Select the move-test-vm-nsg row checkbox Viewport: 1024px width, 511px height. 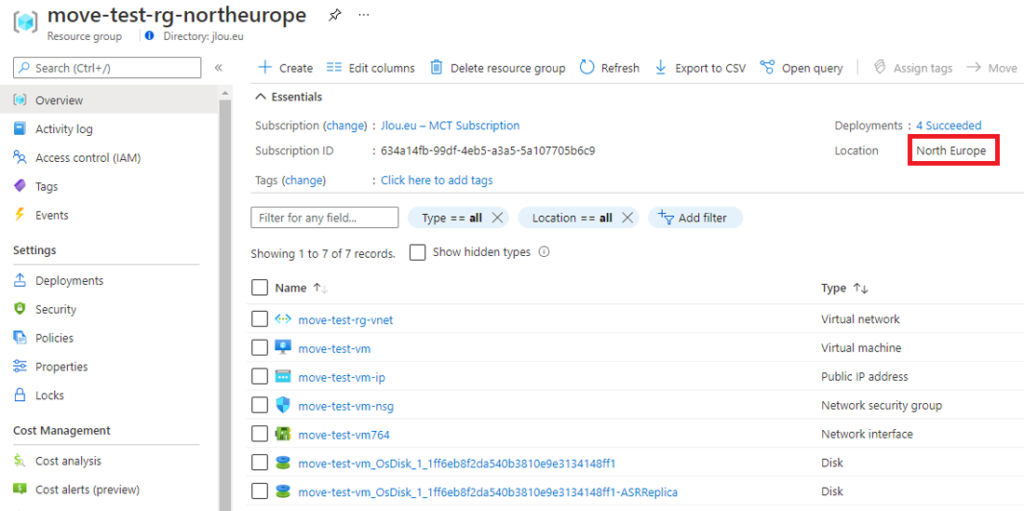pos(259,406)
